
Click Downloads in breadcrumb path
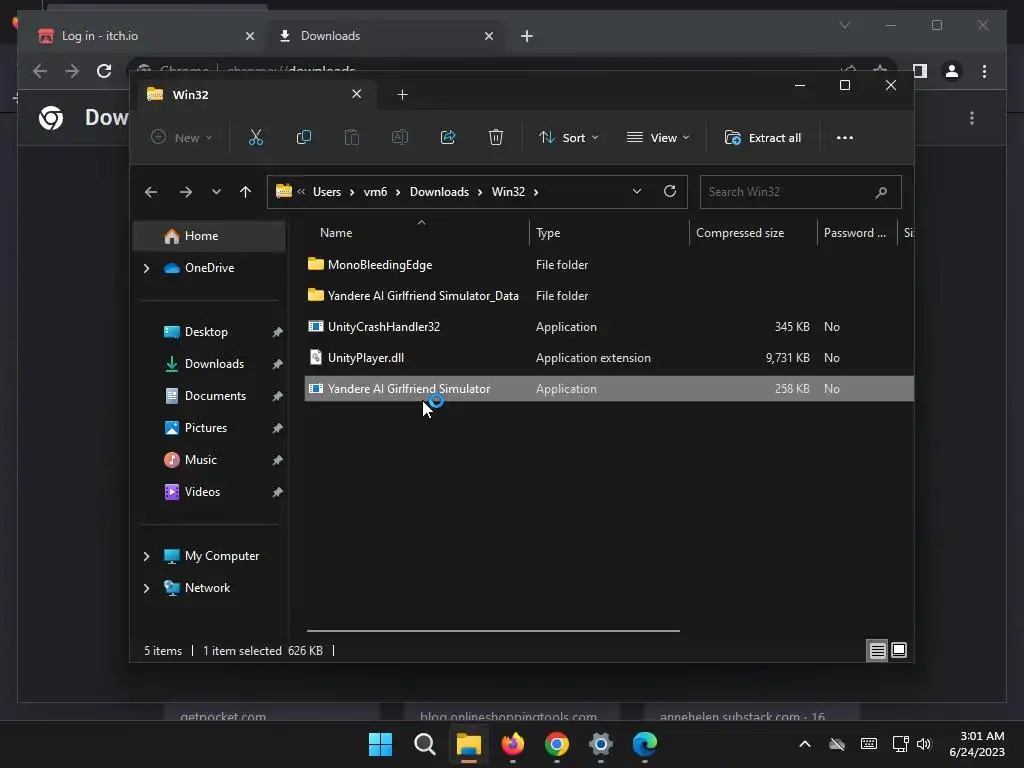[x=439, y=192]
